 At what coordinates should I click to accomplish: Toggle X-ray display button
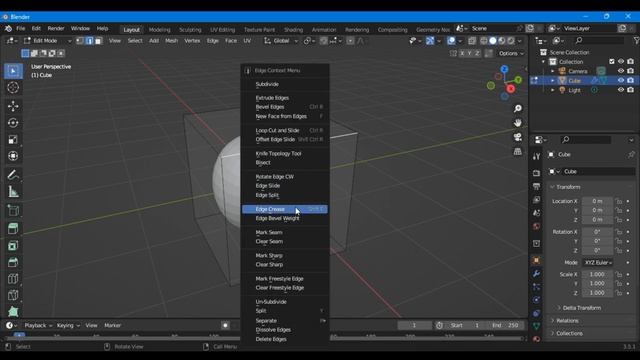click(472, 41)
